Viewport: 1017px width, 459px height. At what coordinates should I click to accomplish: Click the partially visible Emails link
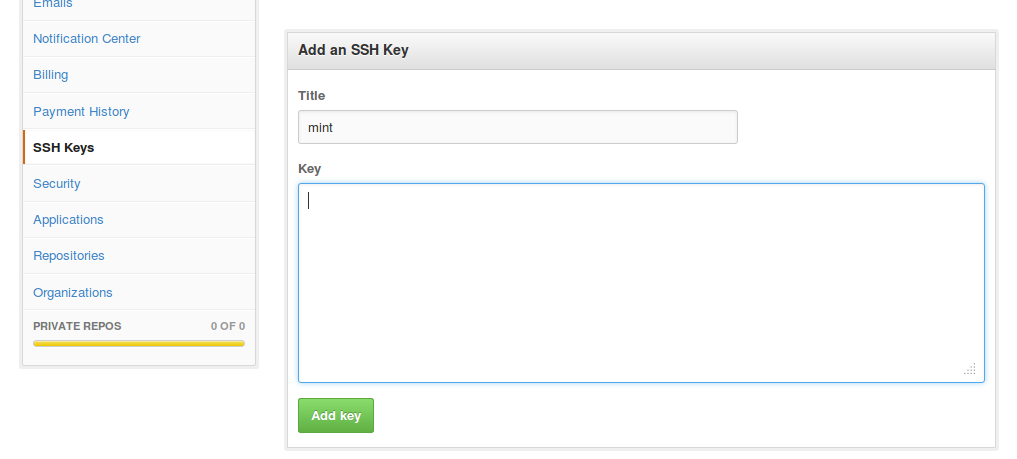53,4
